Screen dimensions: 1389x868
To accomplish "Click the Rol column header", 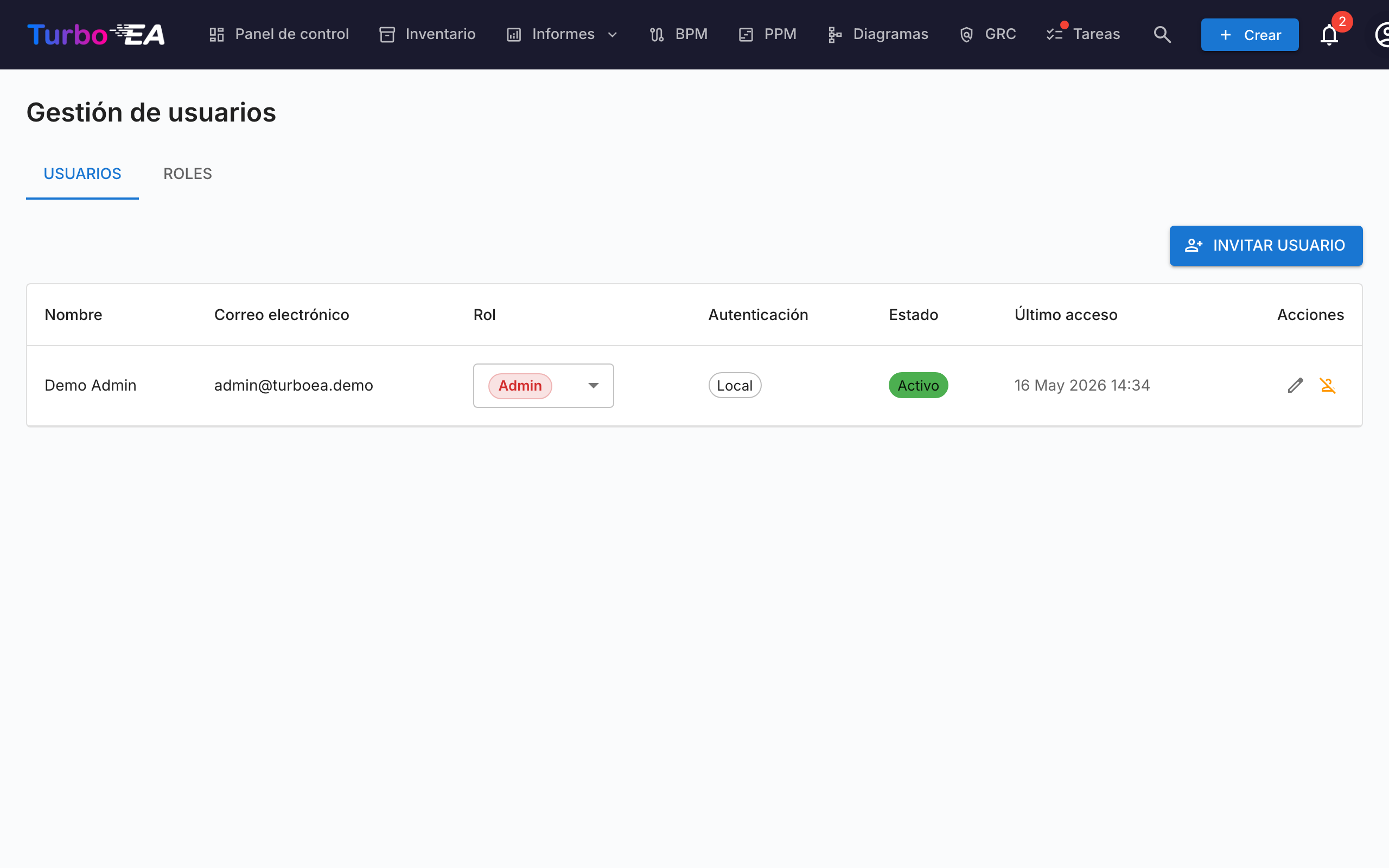I will [485, 315].
